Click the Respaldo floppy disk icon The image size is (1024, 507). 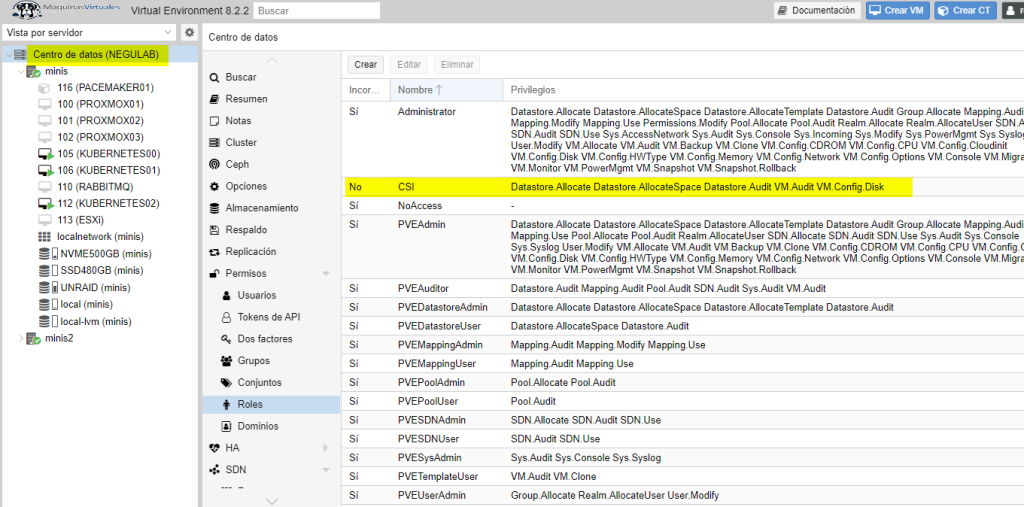[214, 230]
